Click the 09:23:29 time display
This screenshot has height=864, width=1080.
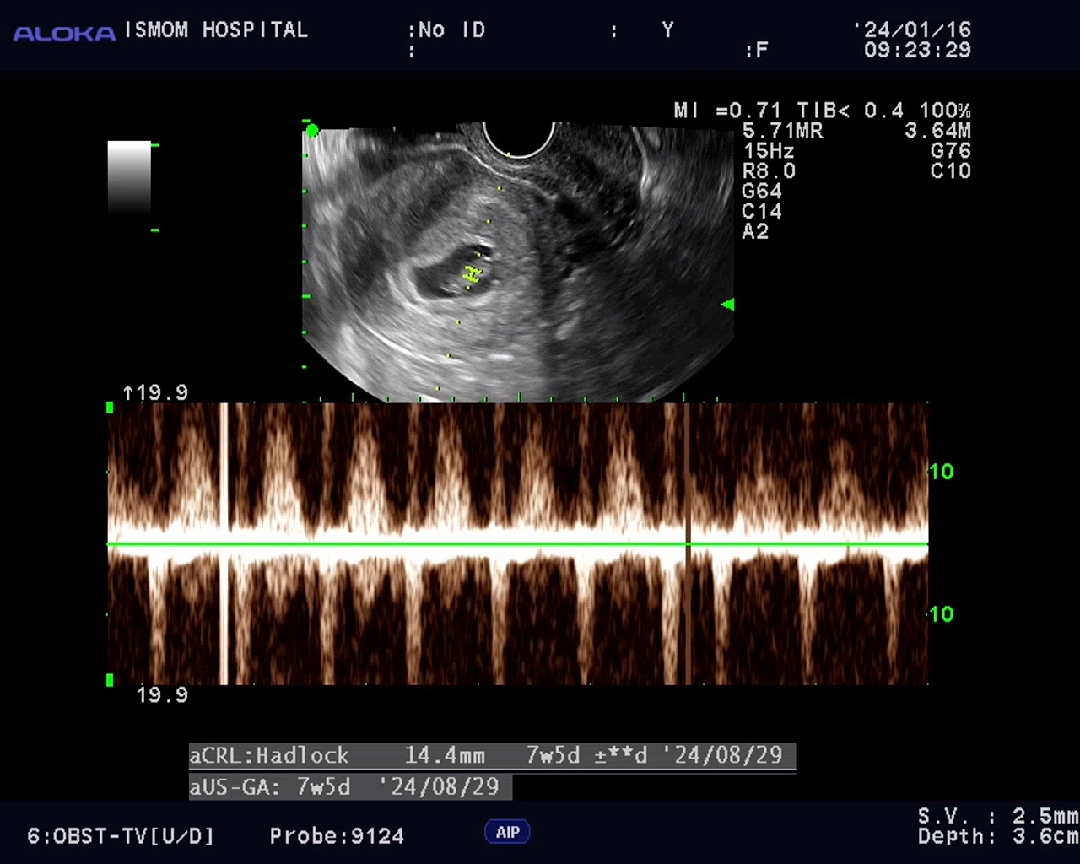[x=916, y=50]
